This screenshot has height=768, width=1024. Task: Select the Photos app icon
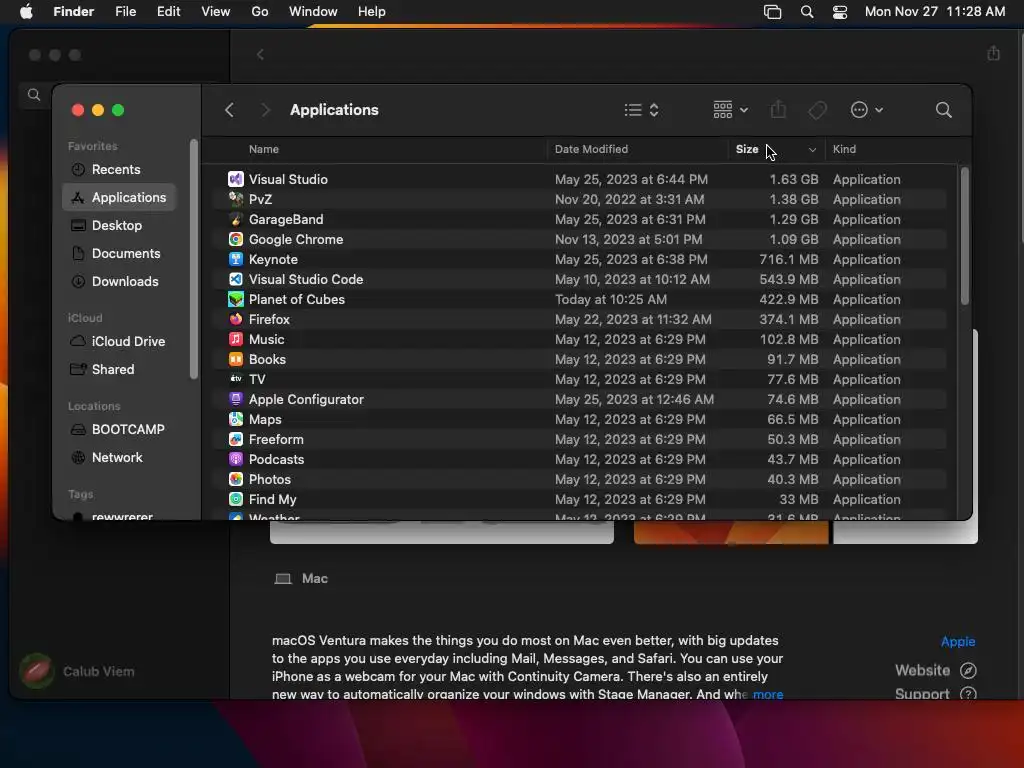[x=236, y=479]
